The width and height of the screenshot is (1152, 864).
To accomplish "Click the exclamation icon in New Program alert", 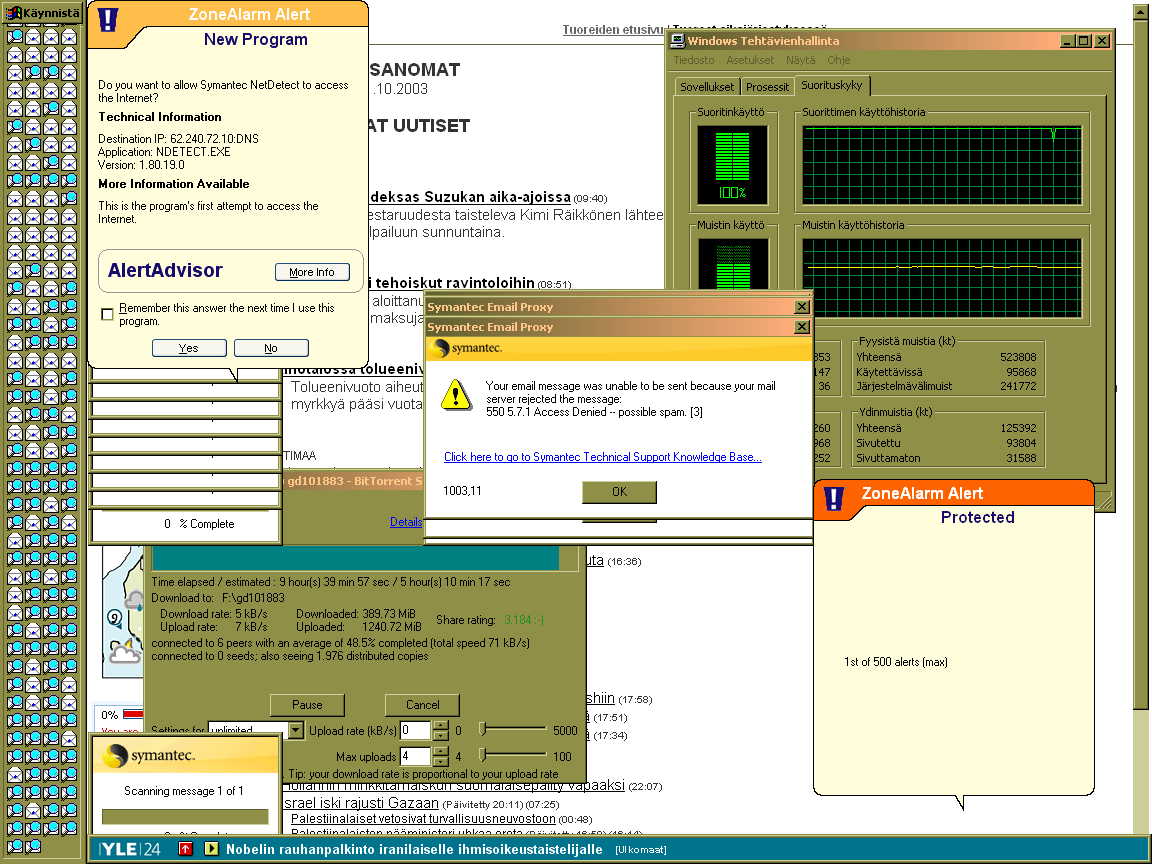I will point(108,19).
